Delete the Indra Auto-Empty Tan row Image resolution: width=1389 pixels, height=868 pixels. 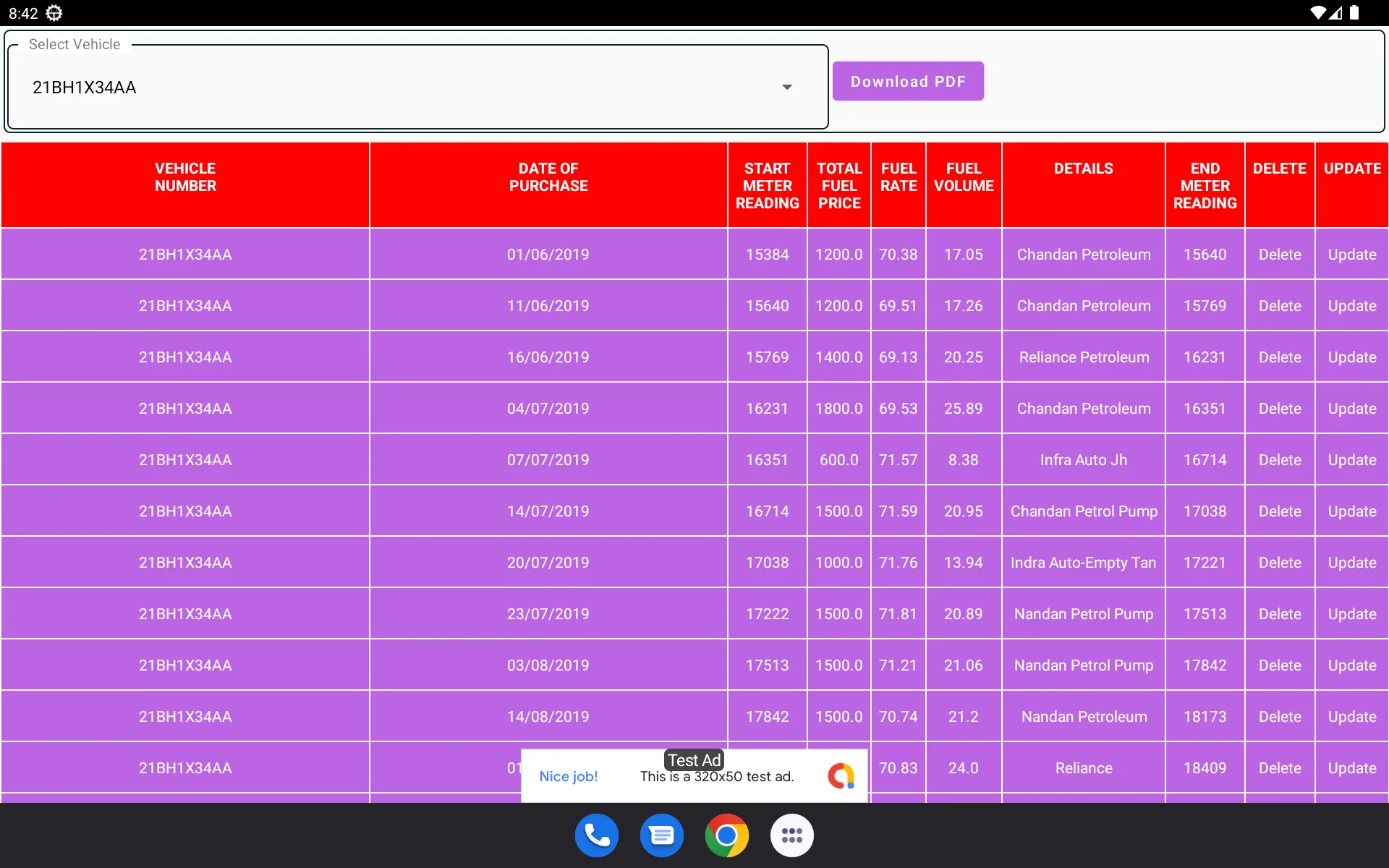(1279, 563)
